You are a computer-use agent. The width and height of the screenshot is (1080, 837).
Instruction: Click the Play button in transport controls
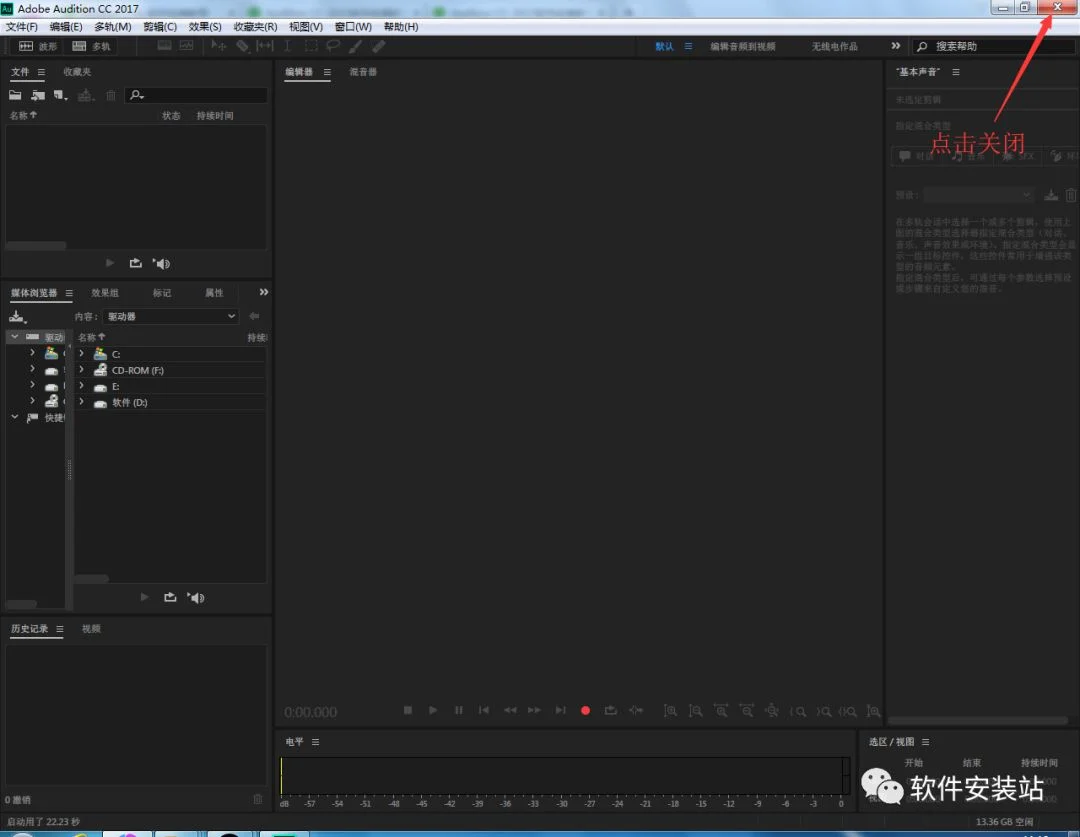(x=433, y=710)
